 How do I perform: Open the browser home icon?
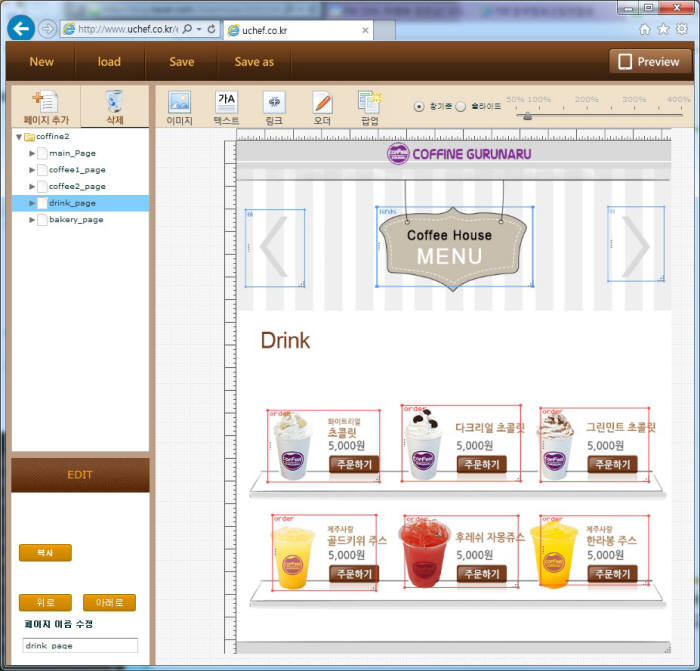click(645, 29)
